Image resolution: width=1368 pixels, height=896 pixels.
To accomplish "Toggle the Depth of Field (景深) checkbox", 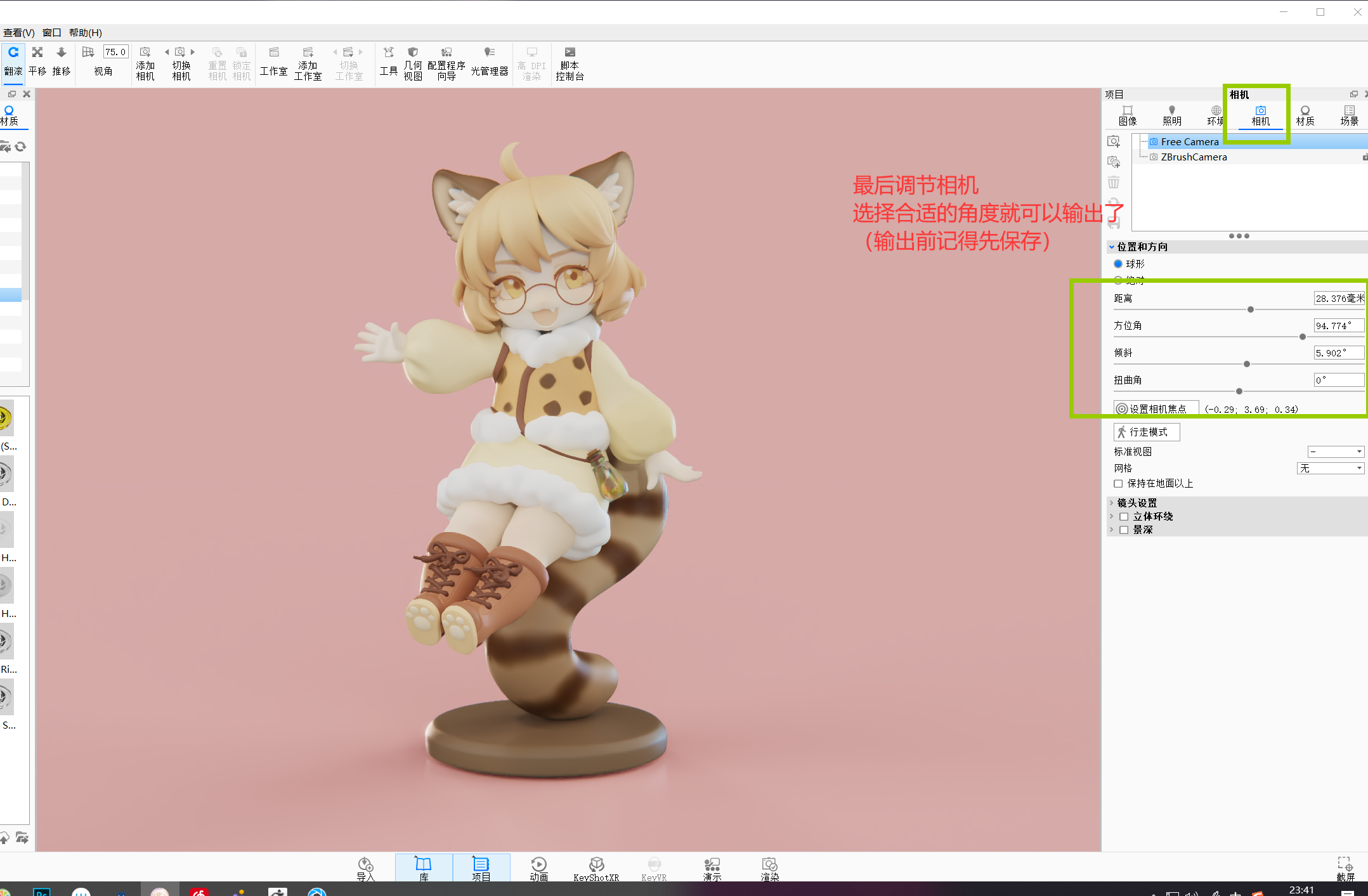I will click(x=1124, y=530).
